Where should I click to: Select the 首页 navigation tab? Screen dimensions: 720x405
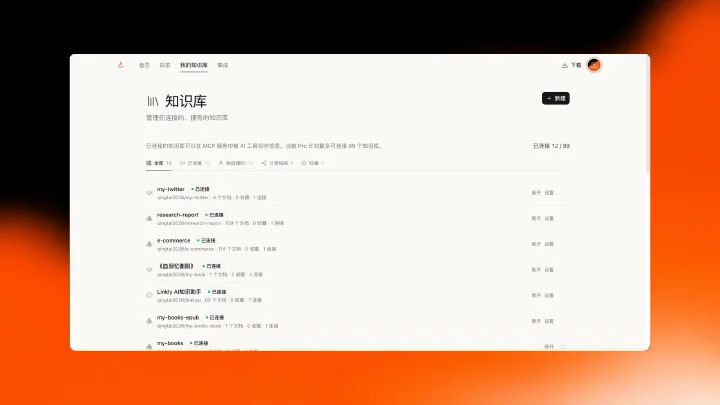(144, 65)
